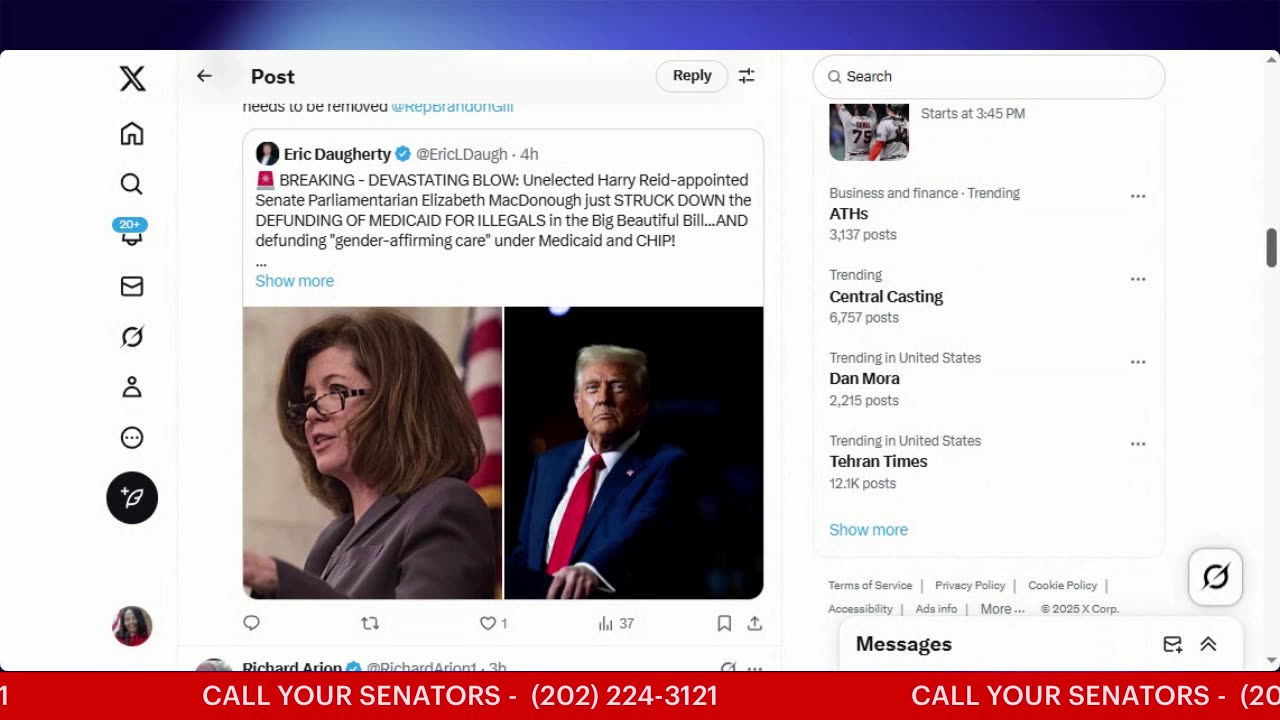This screenshot has width=1280, height=720.
Task: Open Grok from the sidebar icon
Action: point(132,337)
